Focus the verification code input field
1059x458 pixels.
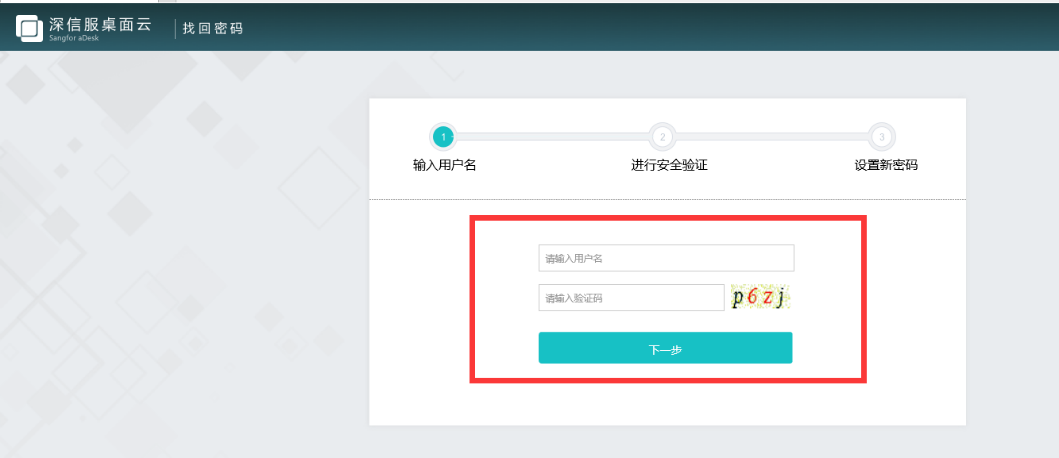(x=631, y=298)
